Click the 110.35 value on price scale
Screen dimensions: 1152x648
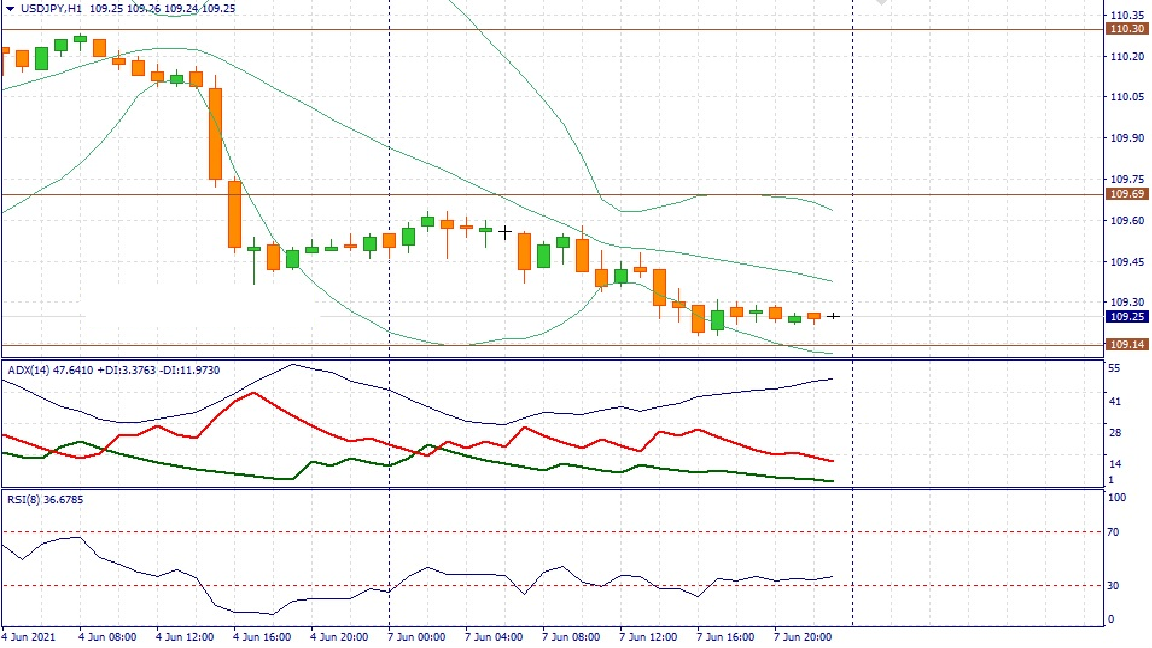click(x=1127, y=15)
